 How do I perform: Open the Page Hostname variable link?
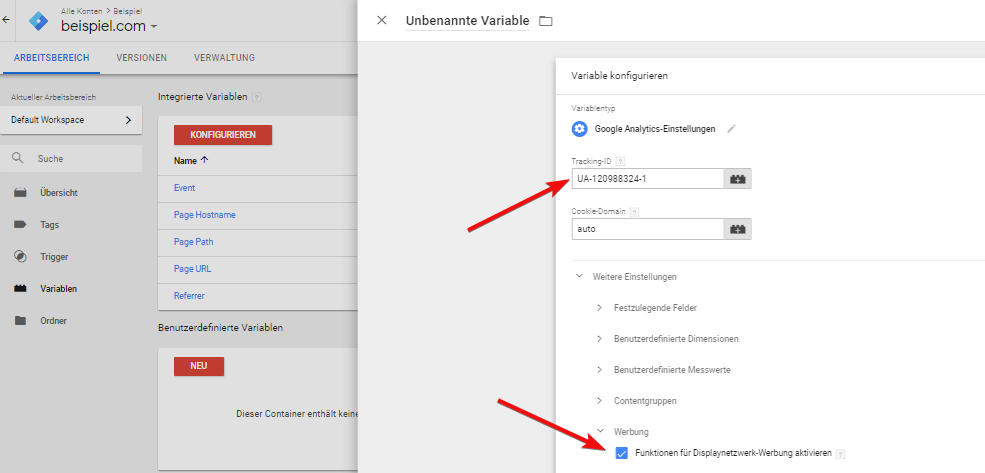[205, 215]
